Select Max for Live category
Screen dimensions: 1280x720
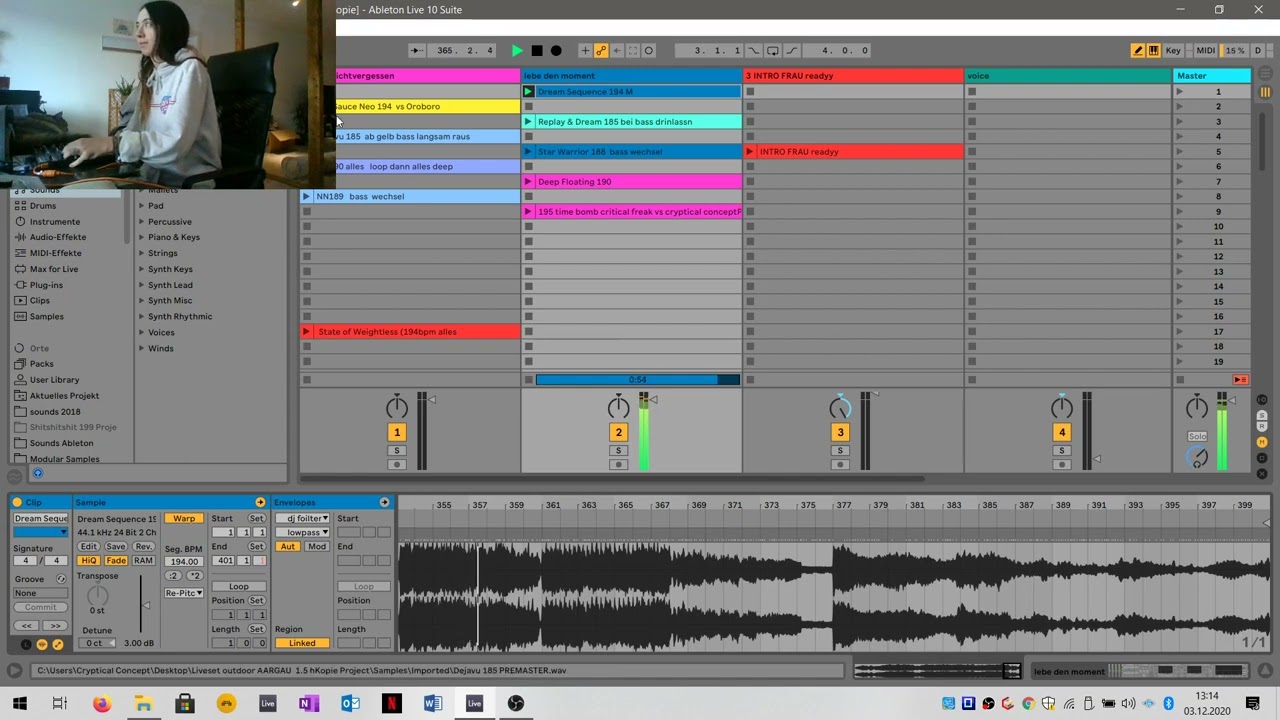54,269
